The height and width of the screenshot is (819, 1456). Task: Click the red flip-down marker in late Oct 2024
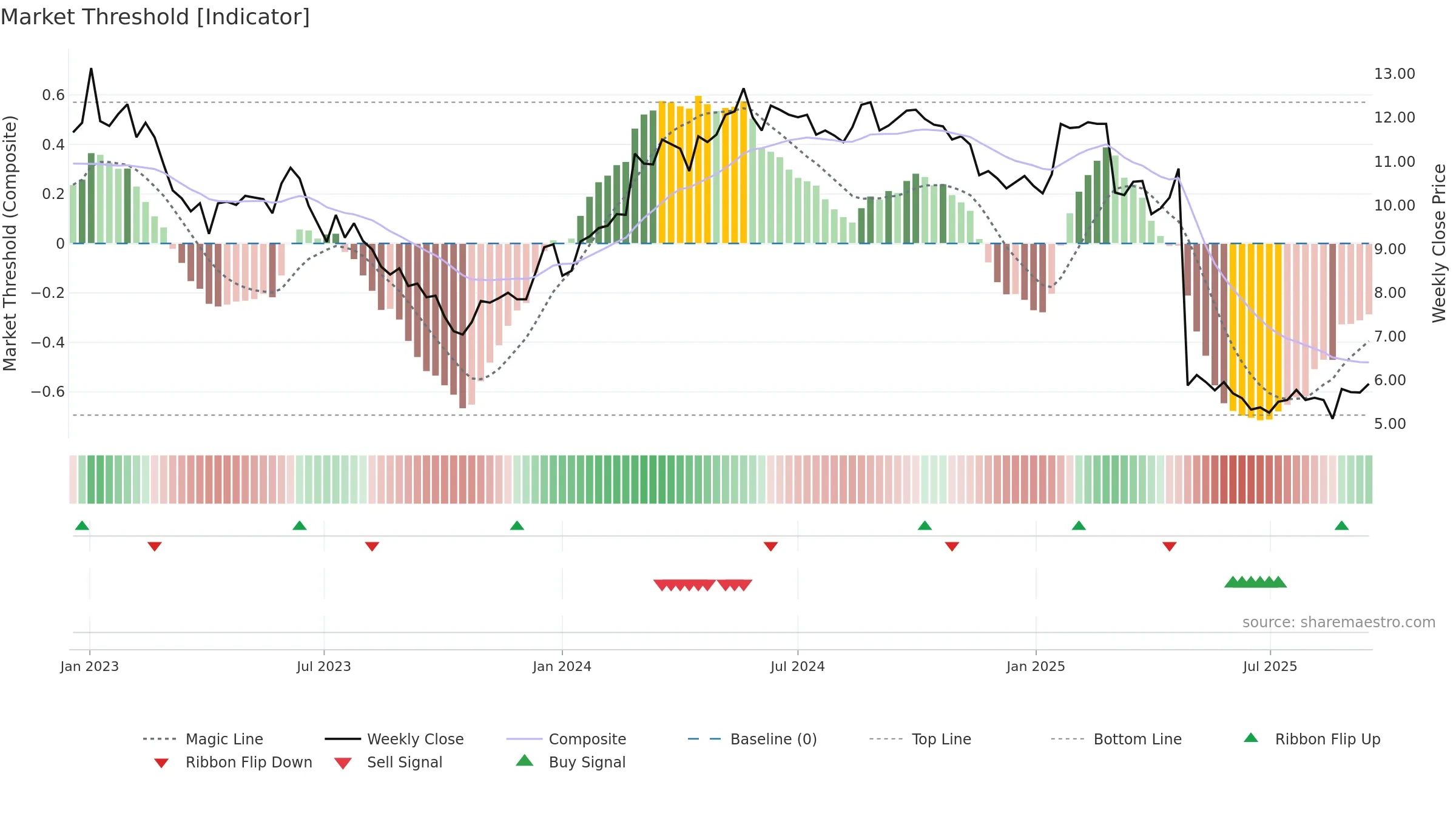coord(952,547)
